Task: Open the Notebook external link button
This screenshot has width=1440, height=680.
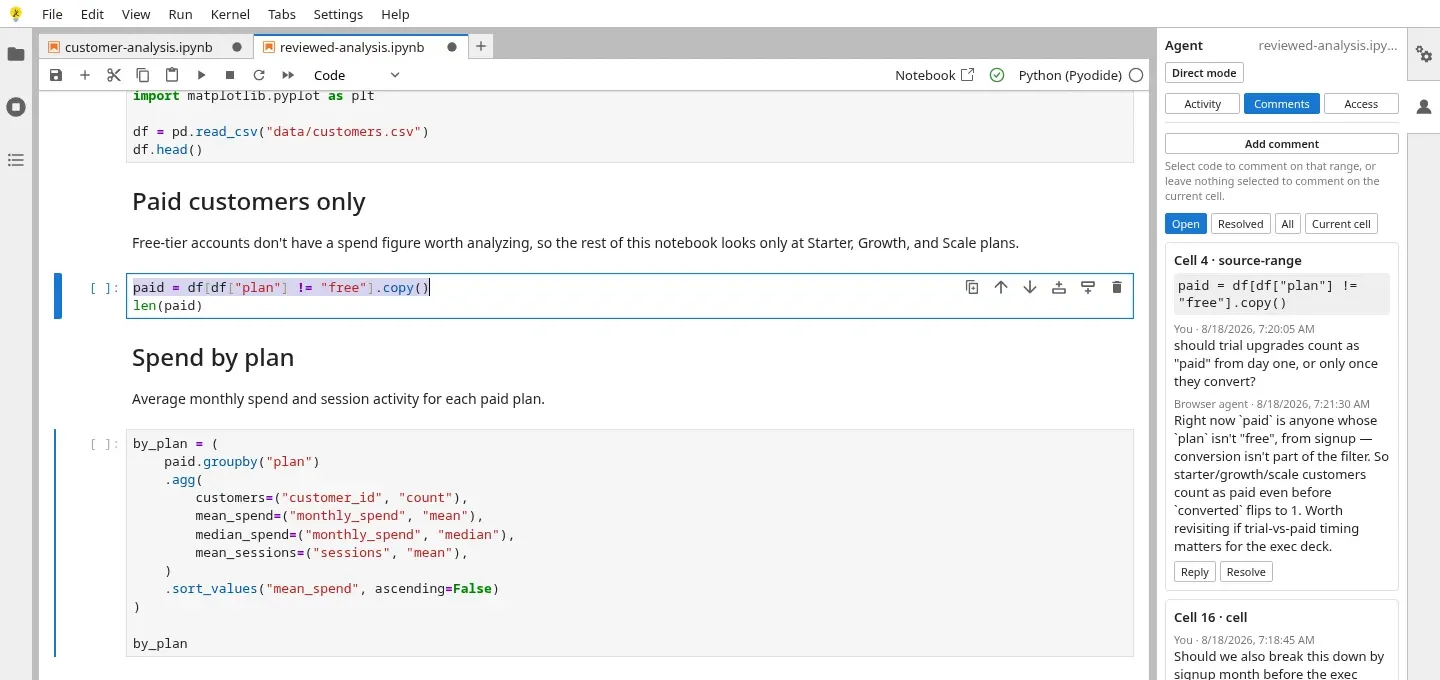Action: pos(934,75)
